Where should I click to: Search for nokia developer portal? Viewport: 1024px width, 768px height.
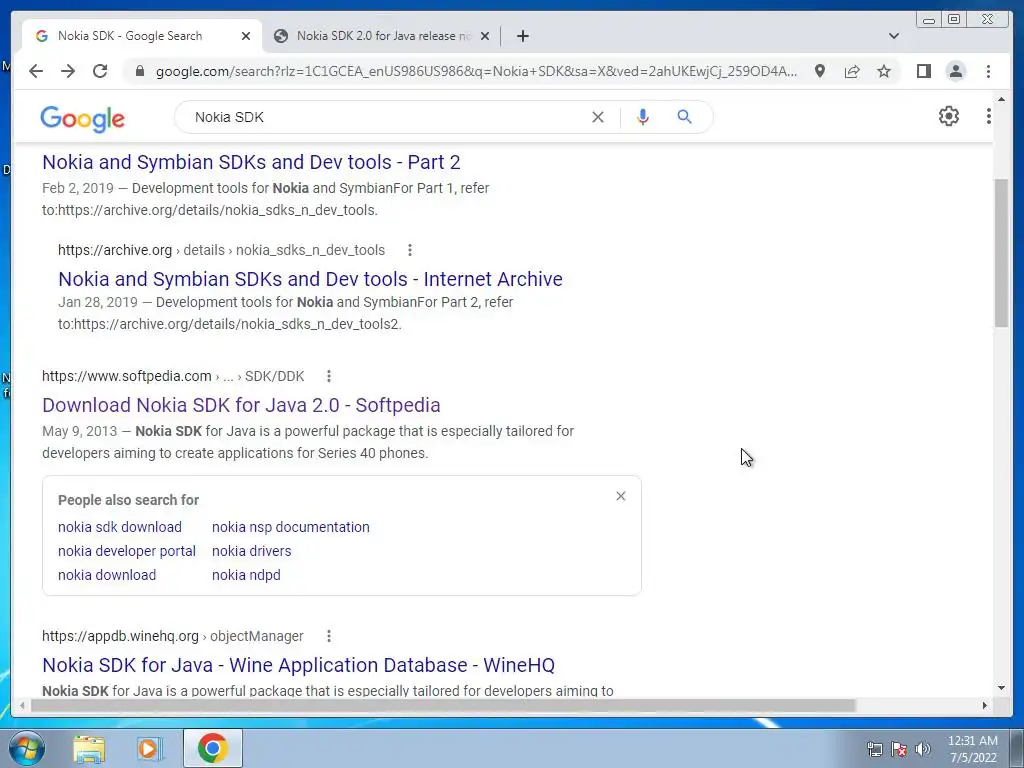(x=127, y=551)
